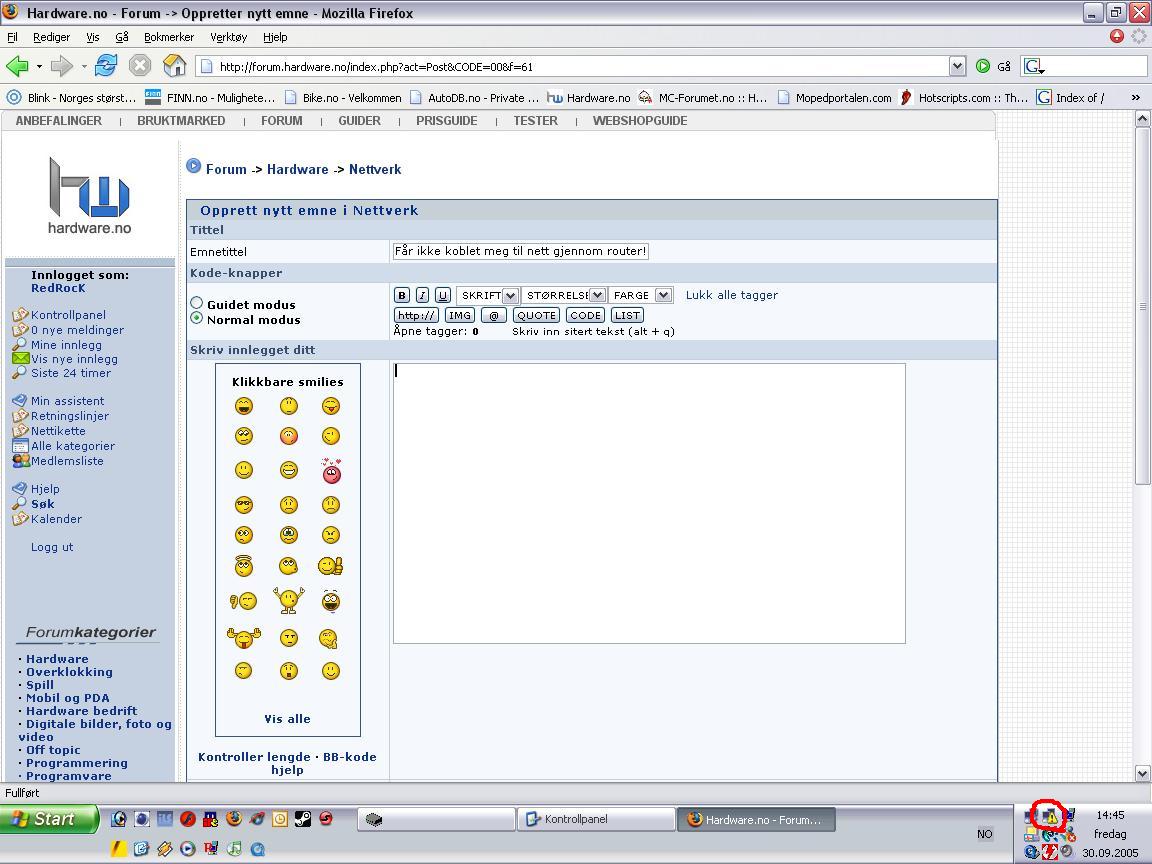This screenshot has height=864, width=1152.
Task: Open the STØRRELSE size dropdown
Action: (564, 295)
